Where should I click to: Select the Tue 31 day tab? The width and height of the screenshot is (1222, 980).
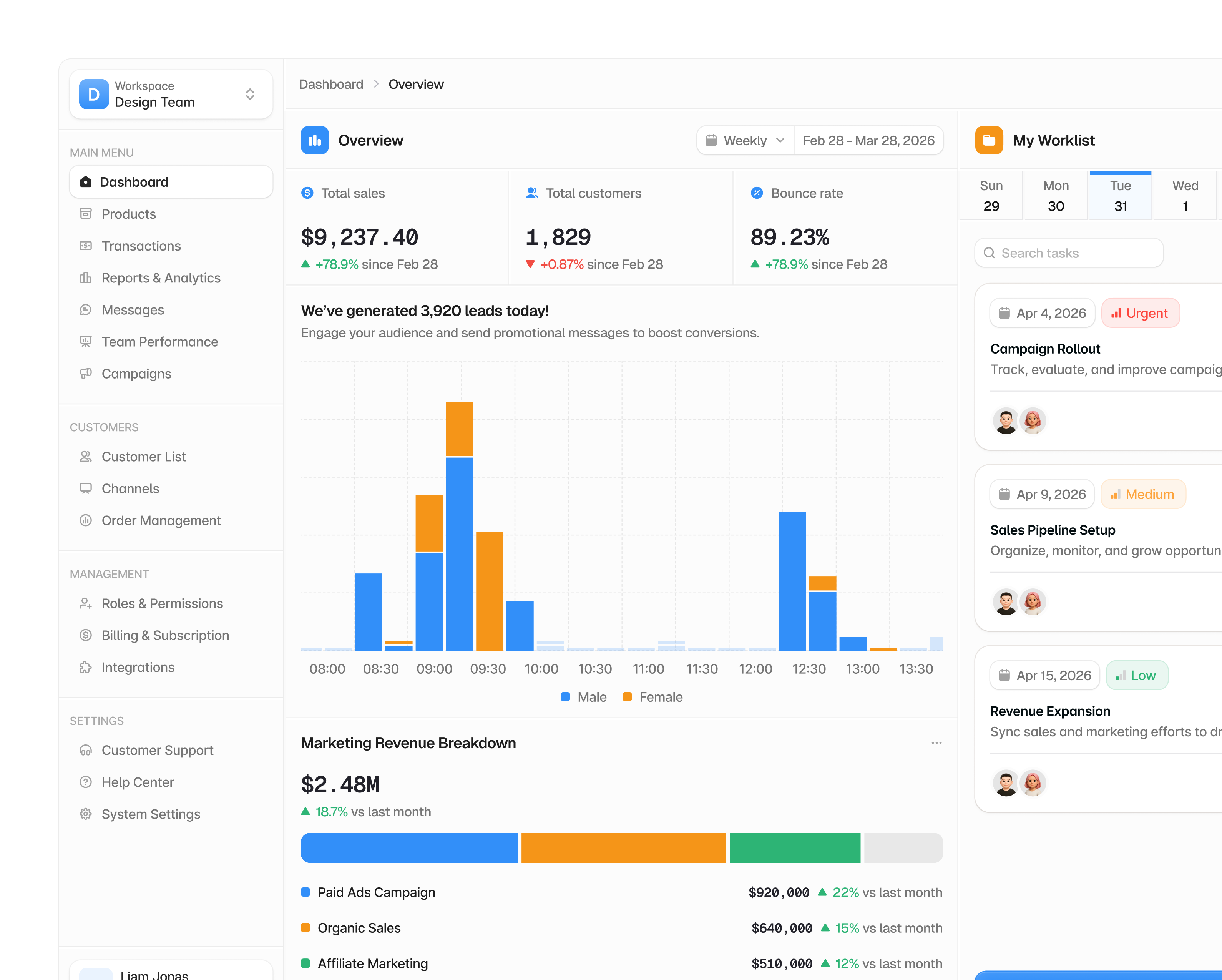1121,196
